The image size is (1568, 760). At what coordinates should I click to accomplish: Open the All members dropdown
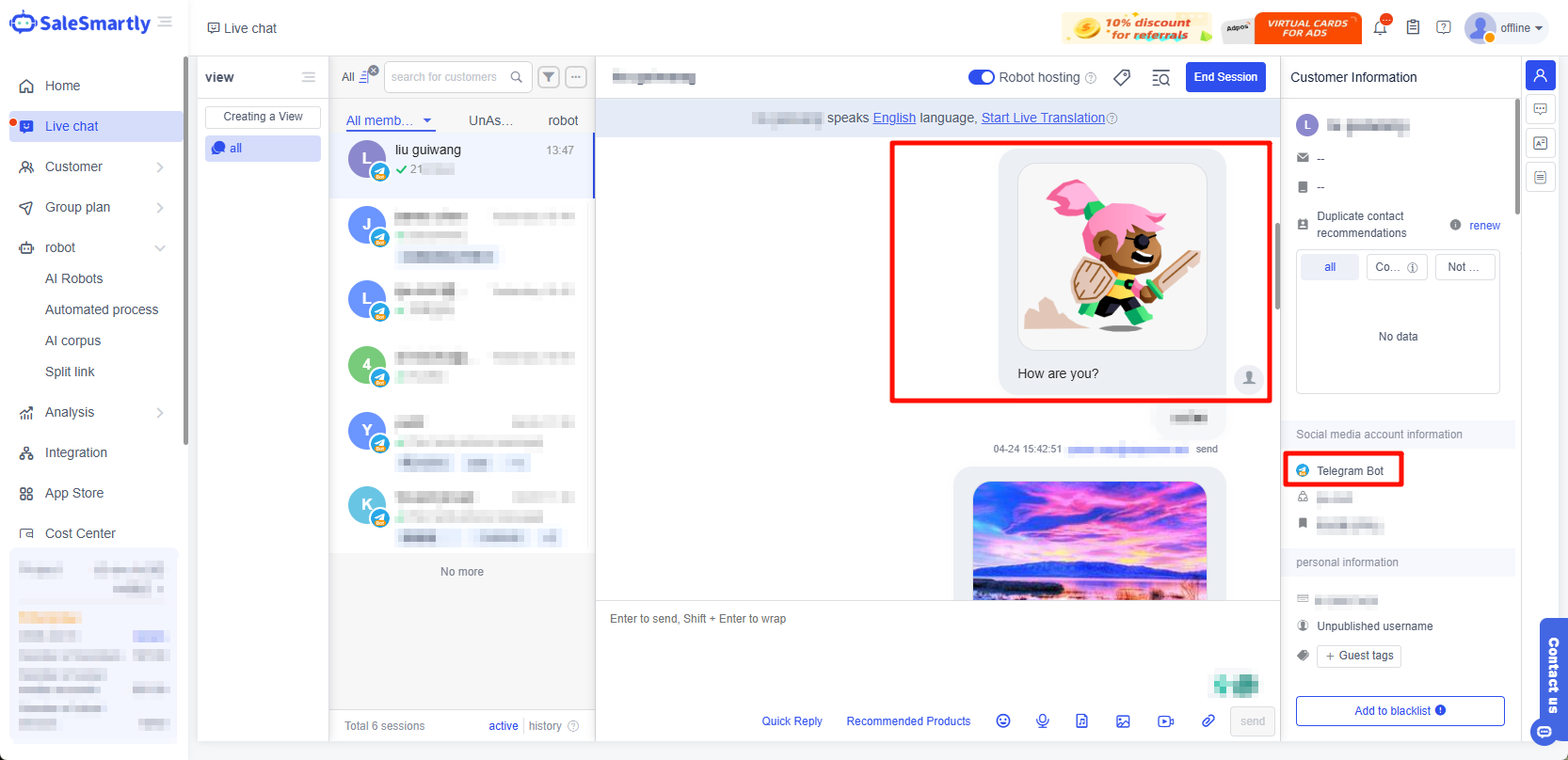(x=389, y=120)
